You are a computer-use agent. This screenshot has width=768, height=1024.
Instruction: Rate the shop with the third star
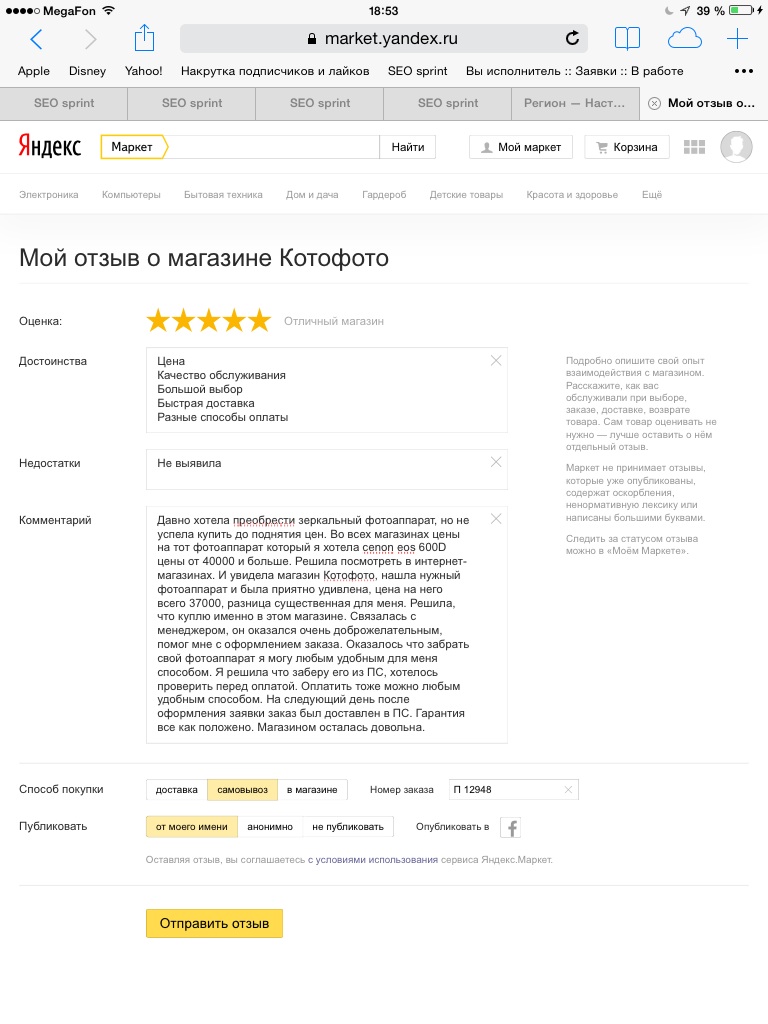click(x=209, y=321)
